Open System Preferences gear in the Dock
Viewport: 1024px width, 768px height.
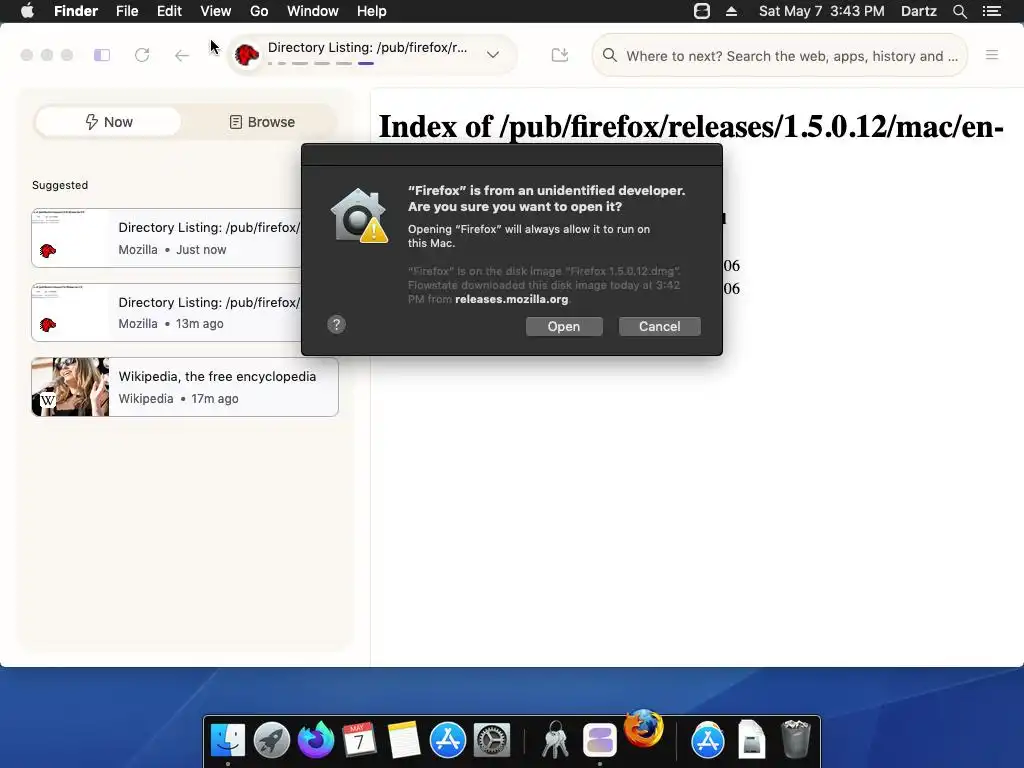coord(491,740)
